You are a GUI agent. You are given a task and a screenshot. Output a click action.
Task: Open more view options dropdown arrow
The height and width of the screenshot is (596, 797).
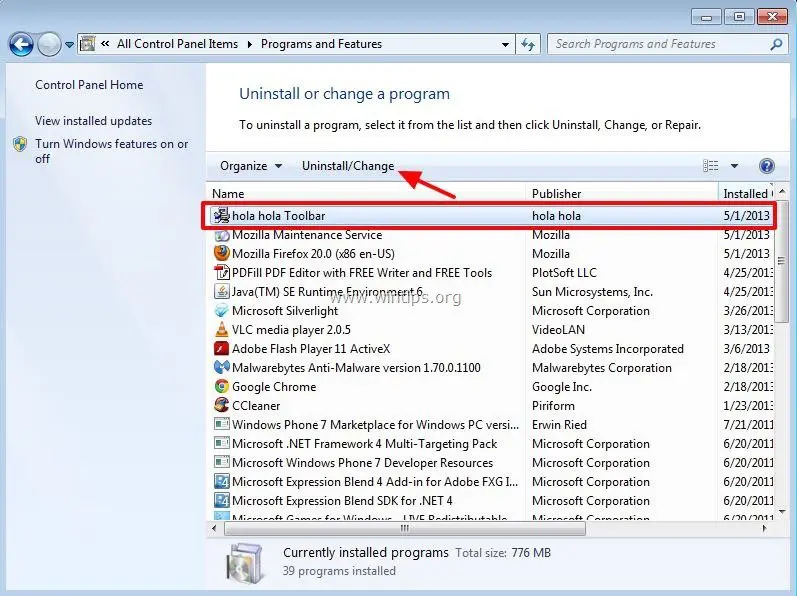tap(734, 166)
